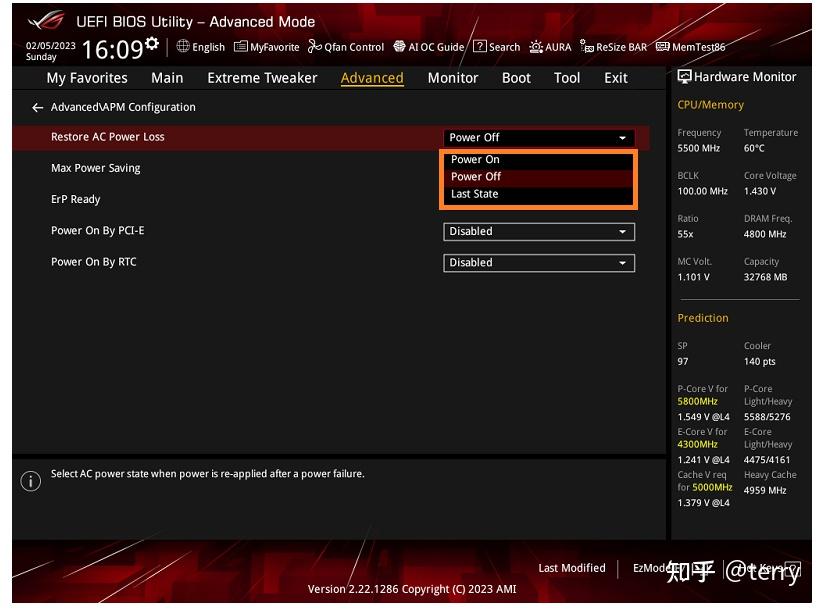Open the BIOS Search tool
This screenshot has height=610, width=823.
pos(496,47)
